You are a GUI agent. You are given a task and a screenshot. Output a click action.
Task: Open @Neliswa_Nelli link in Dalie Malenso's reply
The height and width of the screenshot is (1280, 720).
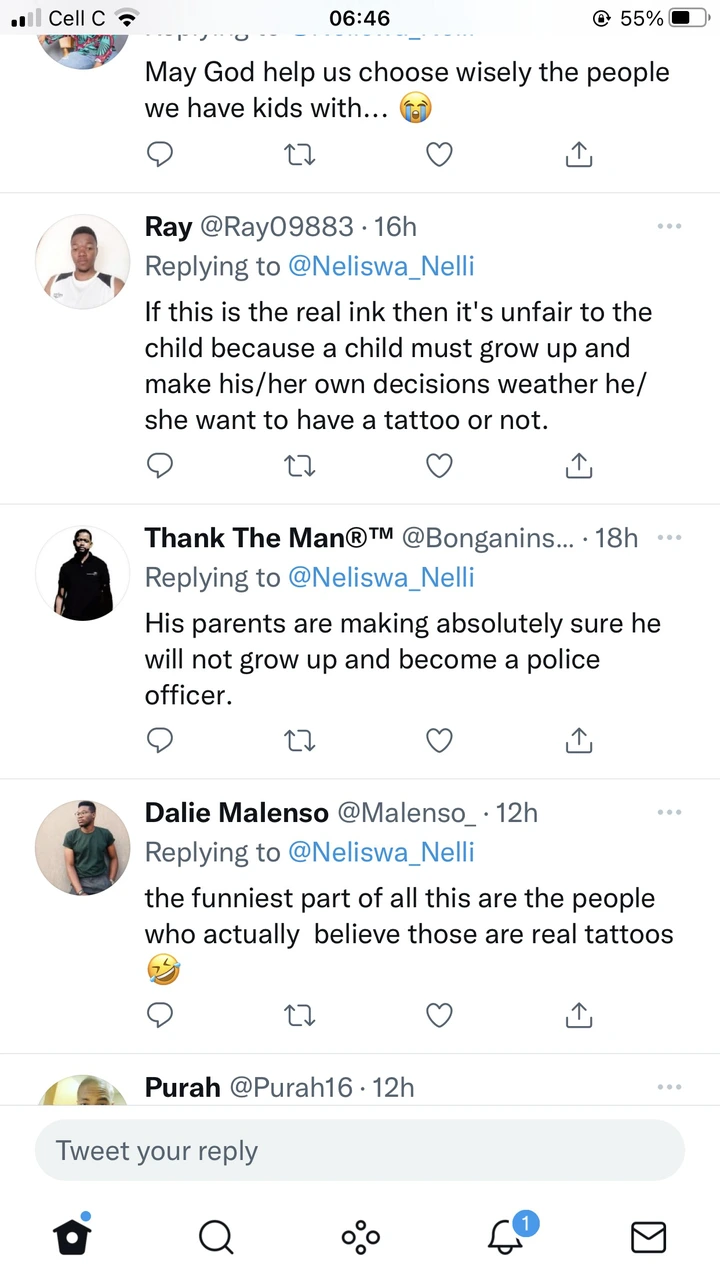tap(381, 852)
